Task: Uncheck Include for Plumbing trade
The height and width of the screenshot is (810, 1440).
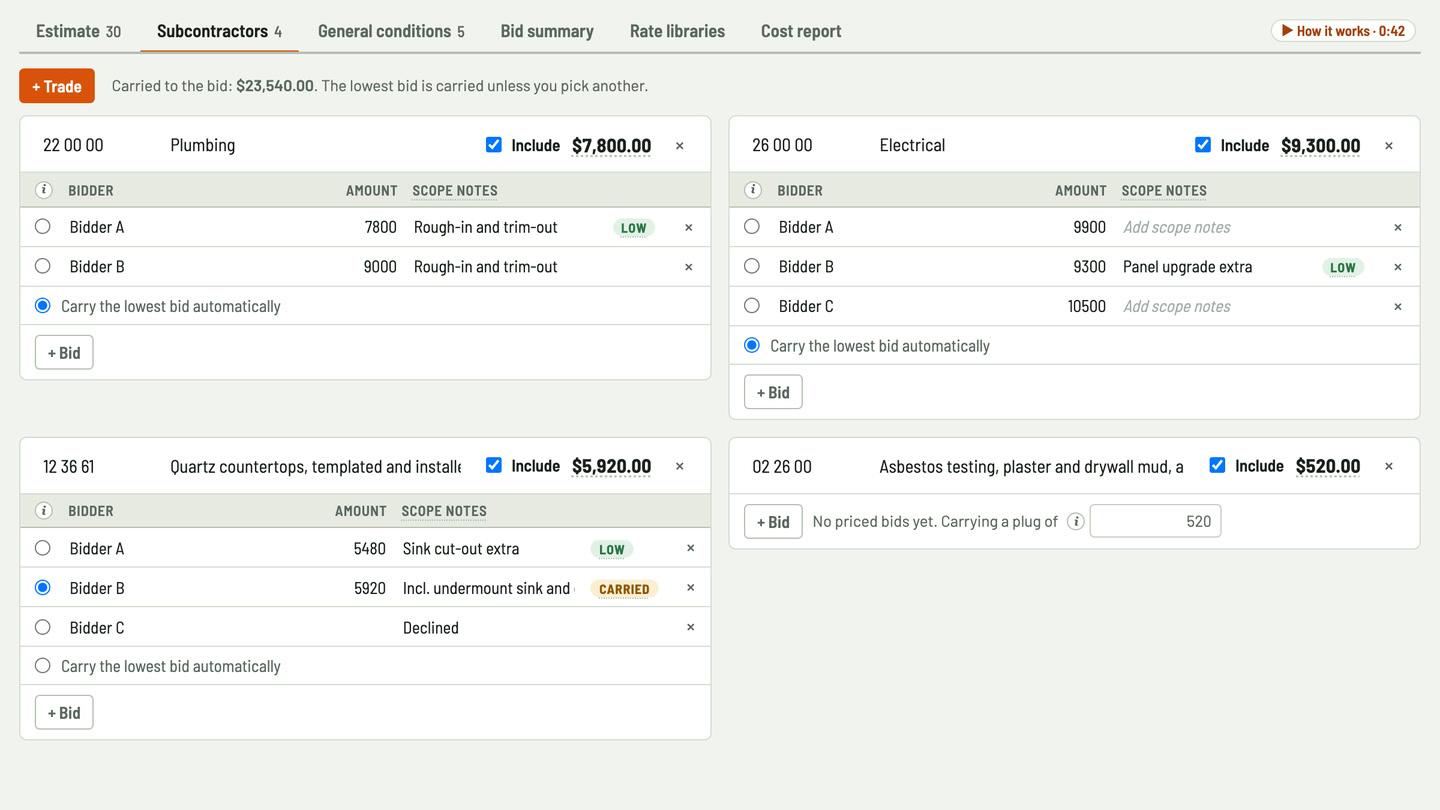Action: click(x=494, y=145)
